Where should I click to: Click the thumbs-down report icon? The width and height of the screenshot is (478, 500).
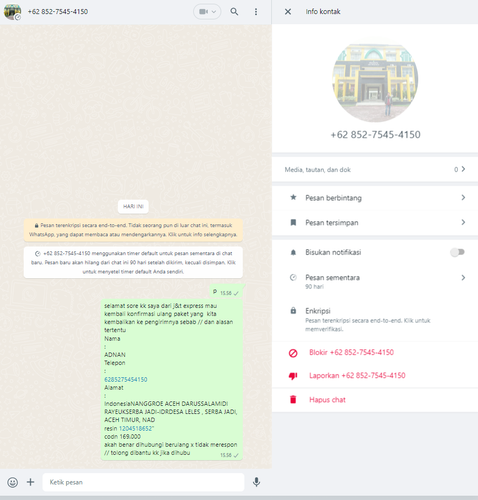pyautogui.click(x=293, y=376)
